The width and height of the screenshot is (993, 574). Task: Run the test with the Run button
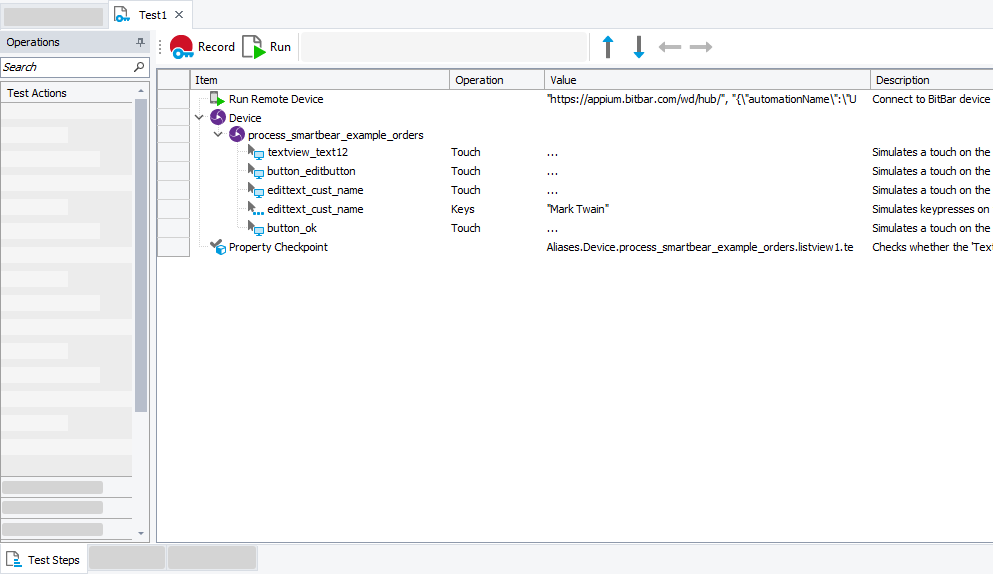point(267,47)
